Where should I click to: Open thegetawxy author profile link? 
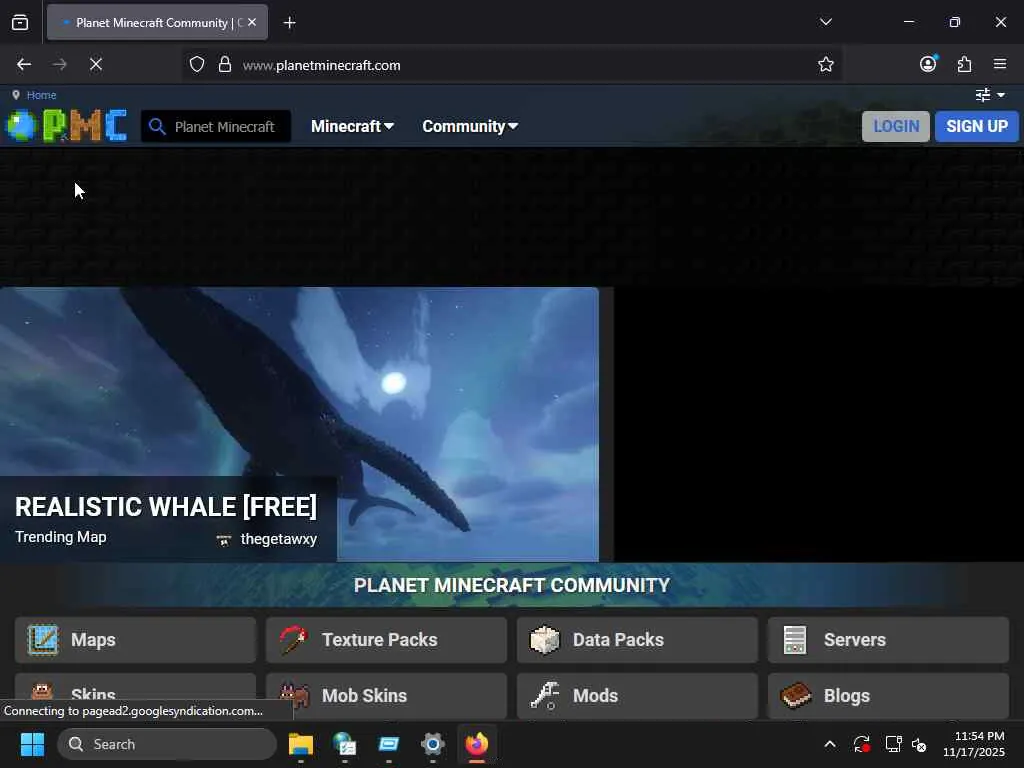(279, 539)
